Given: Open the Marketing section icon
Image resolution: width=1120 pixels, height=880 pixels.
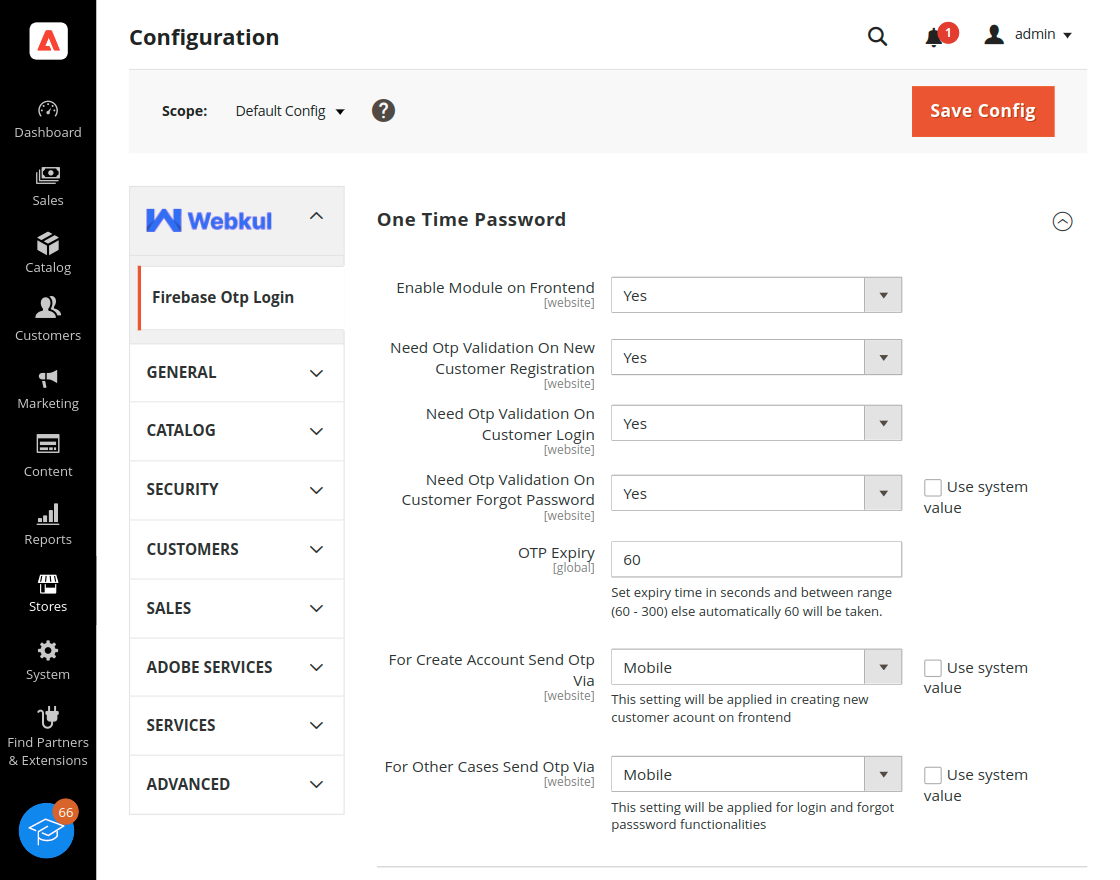Looking at the screenshot, I should [47, 388].
